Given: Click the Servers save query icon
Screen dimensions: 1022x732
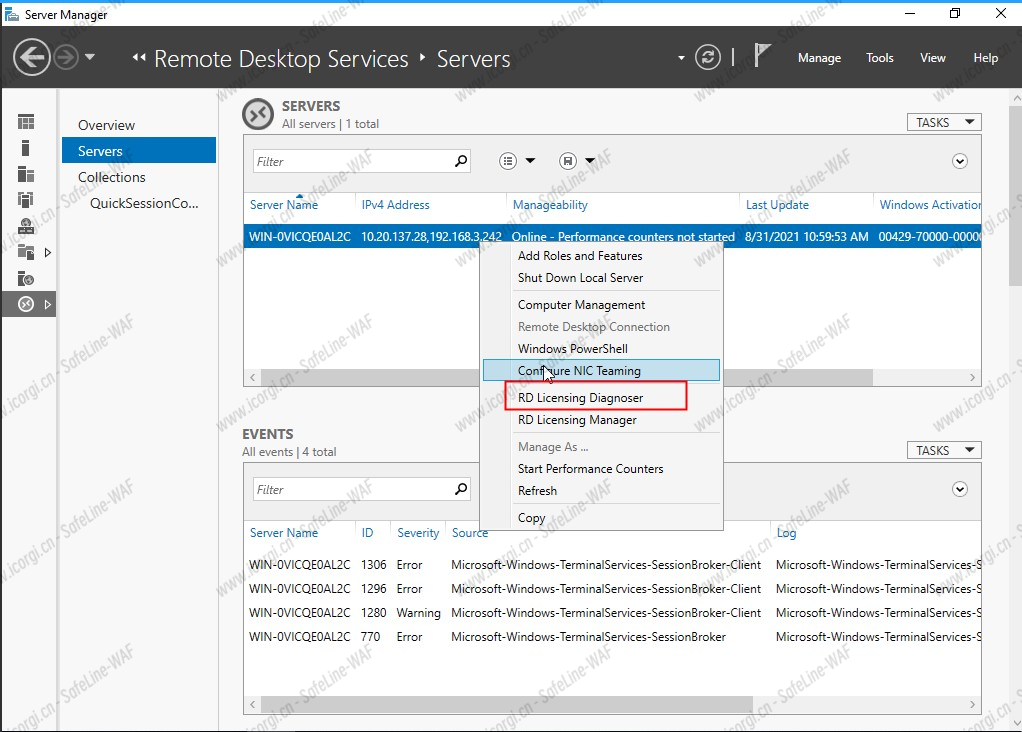Looking at the screenshot, I should click(568, 161).
